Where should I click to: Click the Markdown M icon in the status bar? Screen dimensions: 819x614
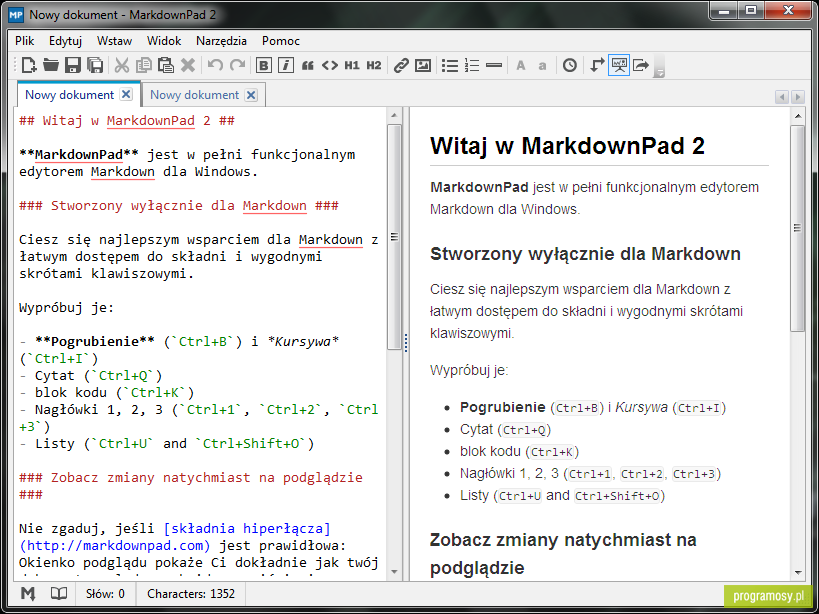(28, 594)
